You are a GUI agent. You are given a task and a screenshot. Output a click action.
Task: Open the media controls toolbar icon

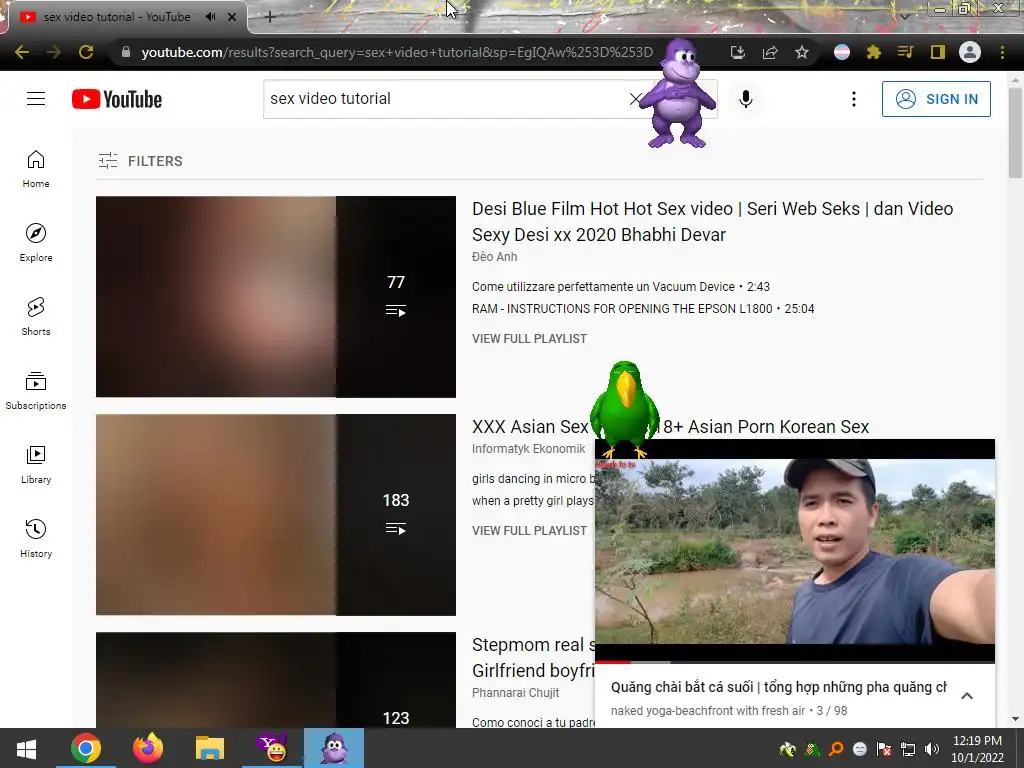tap(906, 52)
